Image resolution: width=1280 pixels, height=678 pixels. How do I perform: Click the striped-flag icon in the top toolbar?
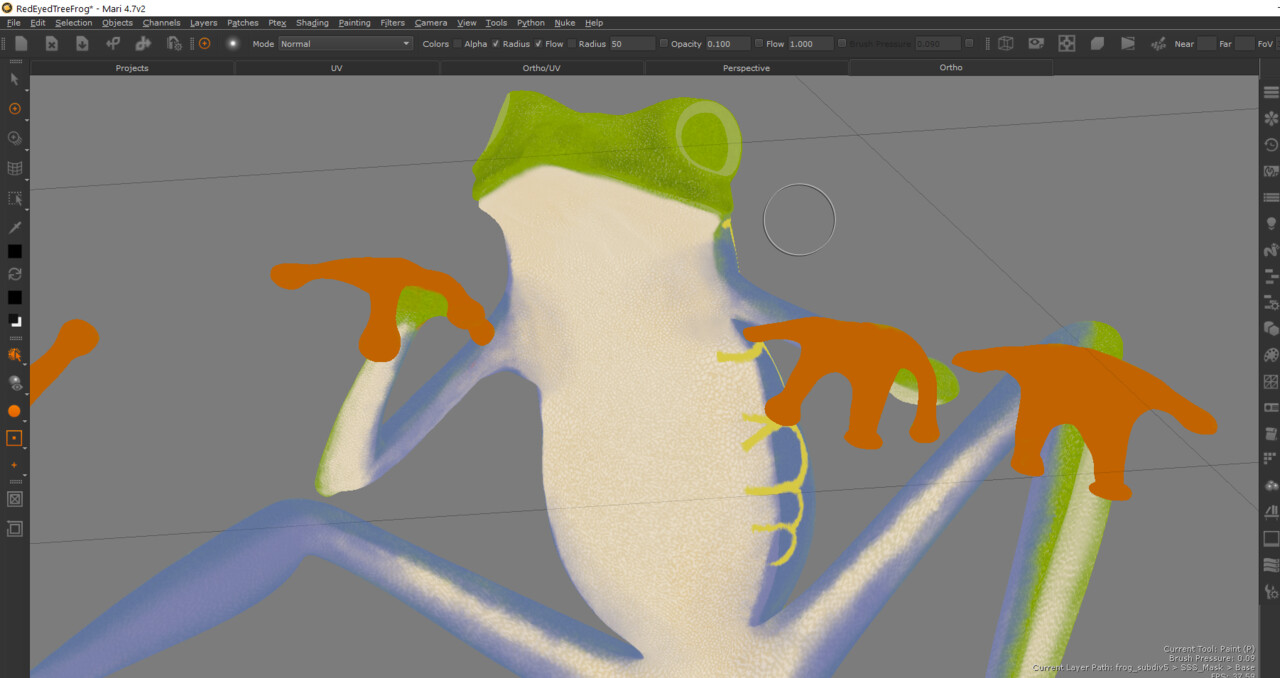(1128, 44)
